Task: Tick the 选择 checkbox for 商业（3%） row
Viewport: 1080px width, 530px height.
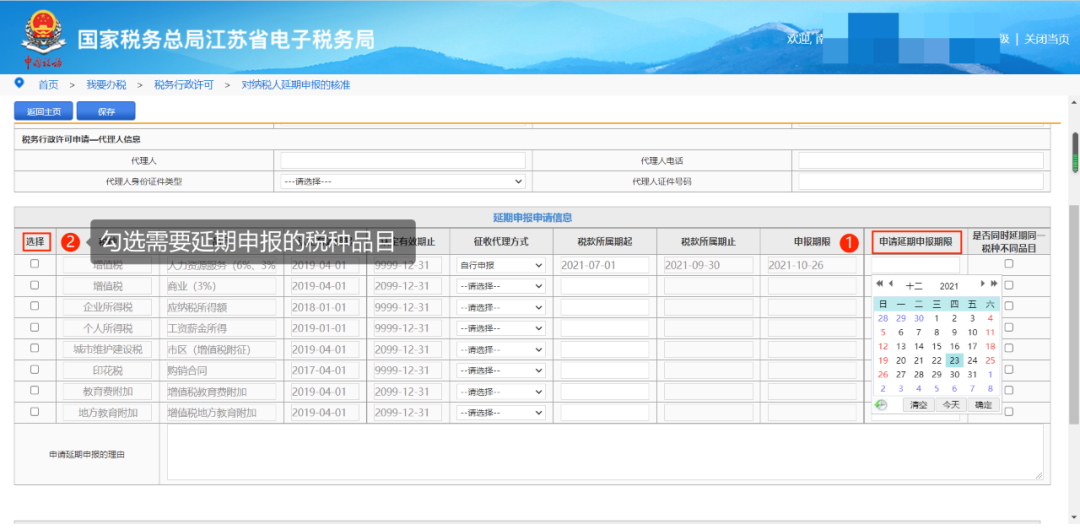Action: coord(34,285)
